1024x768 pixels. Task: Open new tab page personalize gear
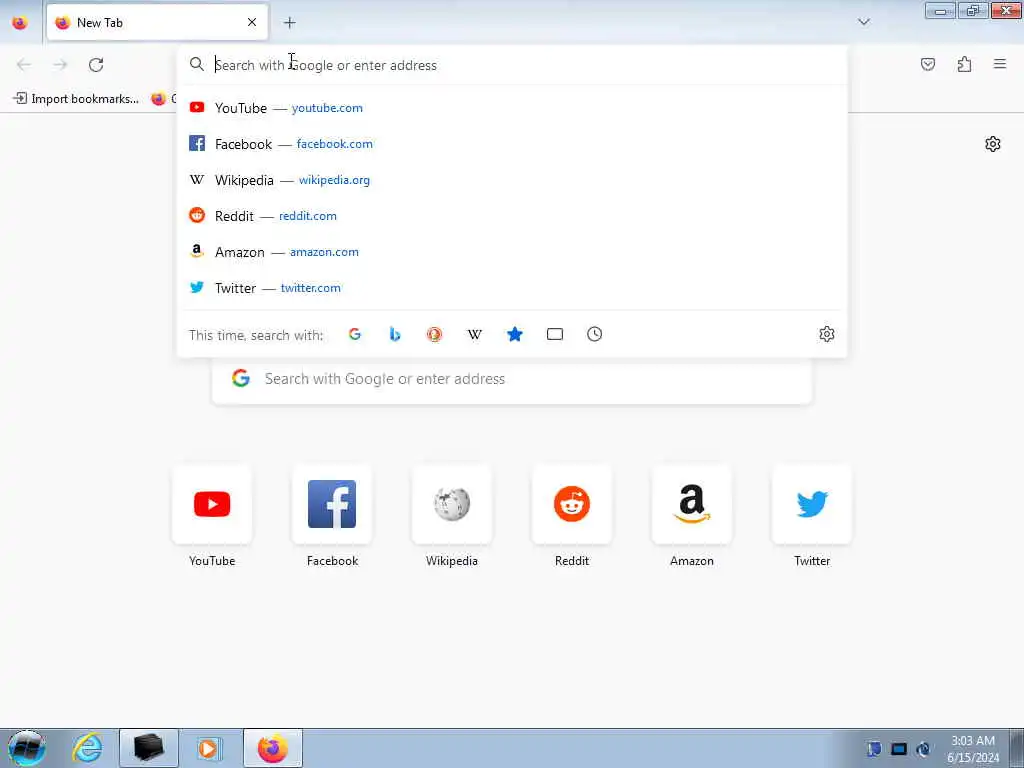(993, 144)
